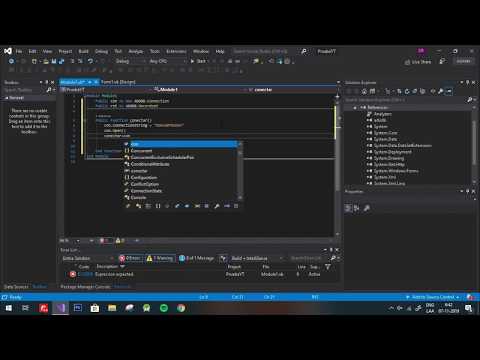The width and height of the screenshot is (480, 360).
Task: Click the Open File toolbar icon
Action: click(46, 61)
